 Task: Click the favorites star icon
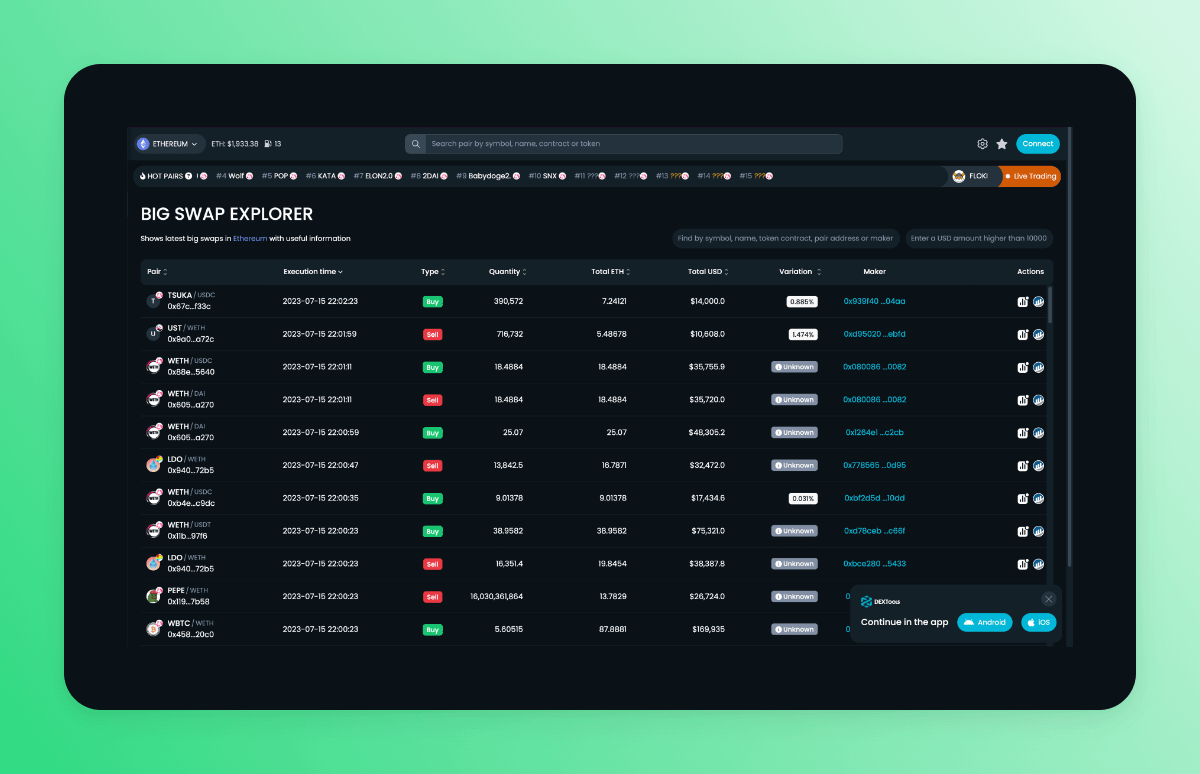(1002, 144)
